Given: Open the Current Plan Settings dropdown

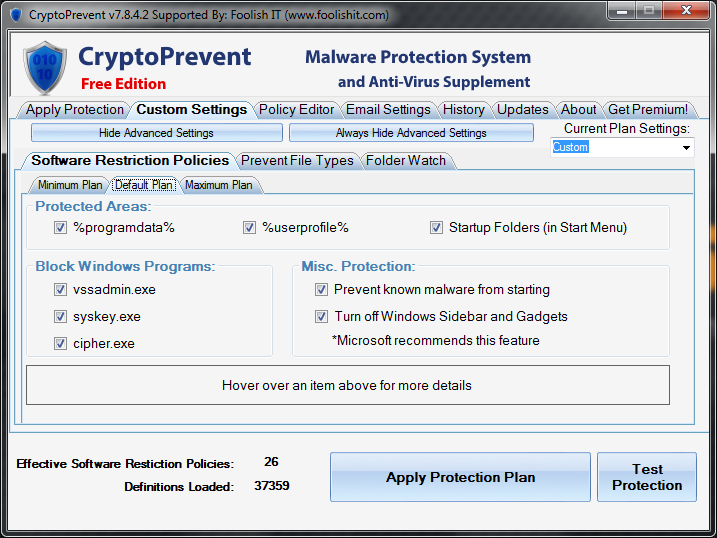Looking at the screenshot, I should [686, 148].
